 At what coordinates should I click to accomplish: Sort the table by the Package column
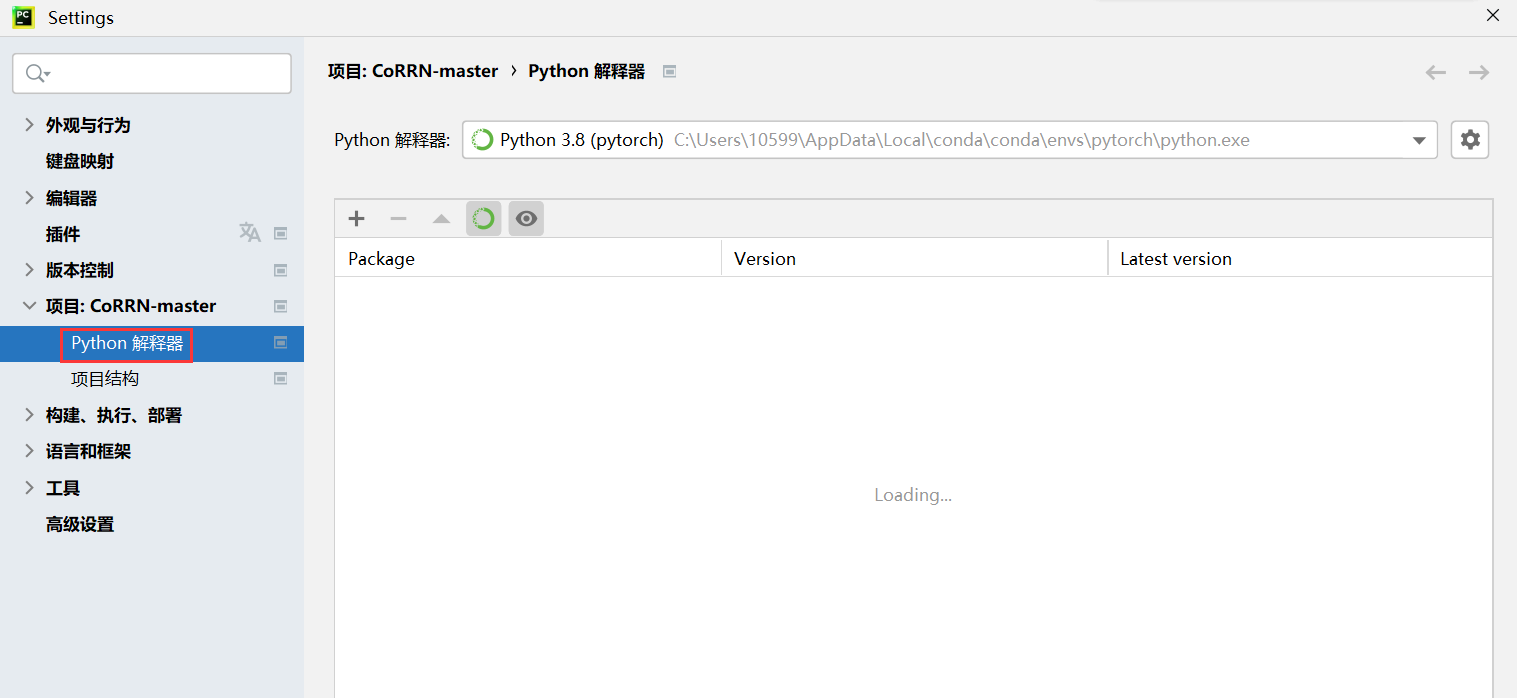click(528, 258)
